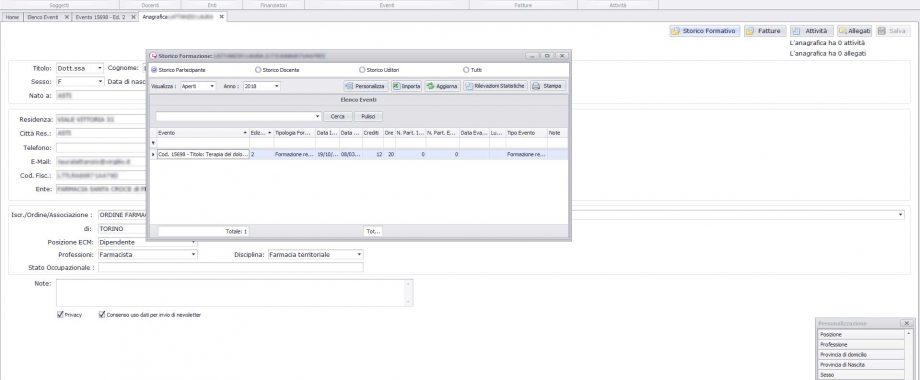Click the Importa Excel button
The width and height of the screenshot is (920, 380).
click(407, 86)
